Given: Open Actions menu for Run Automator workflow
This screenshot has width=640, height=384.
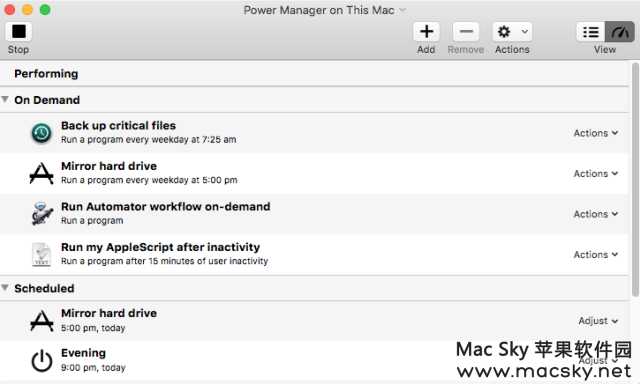Looking at the screenshot, I should click(x=596, y=214).
